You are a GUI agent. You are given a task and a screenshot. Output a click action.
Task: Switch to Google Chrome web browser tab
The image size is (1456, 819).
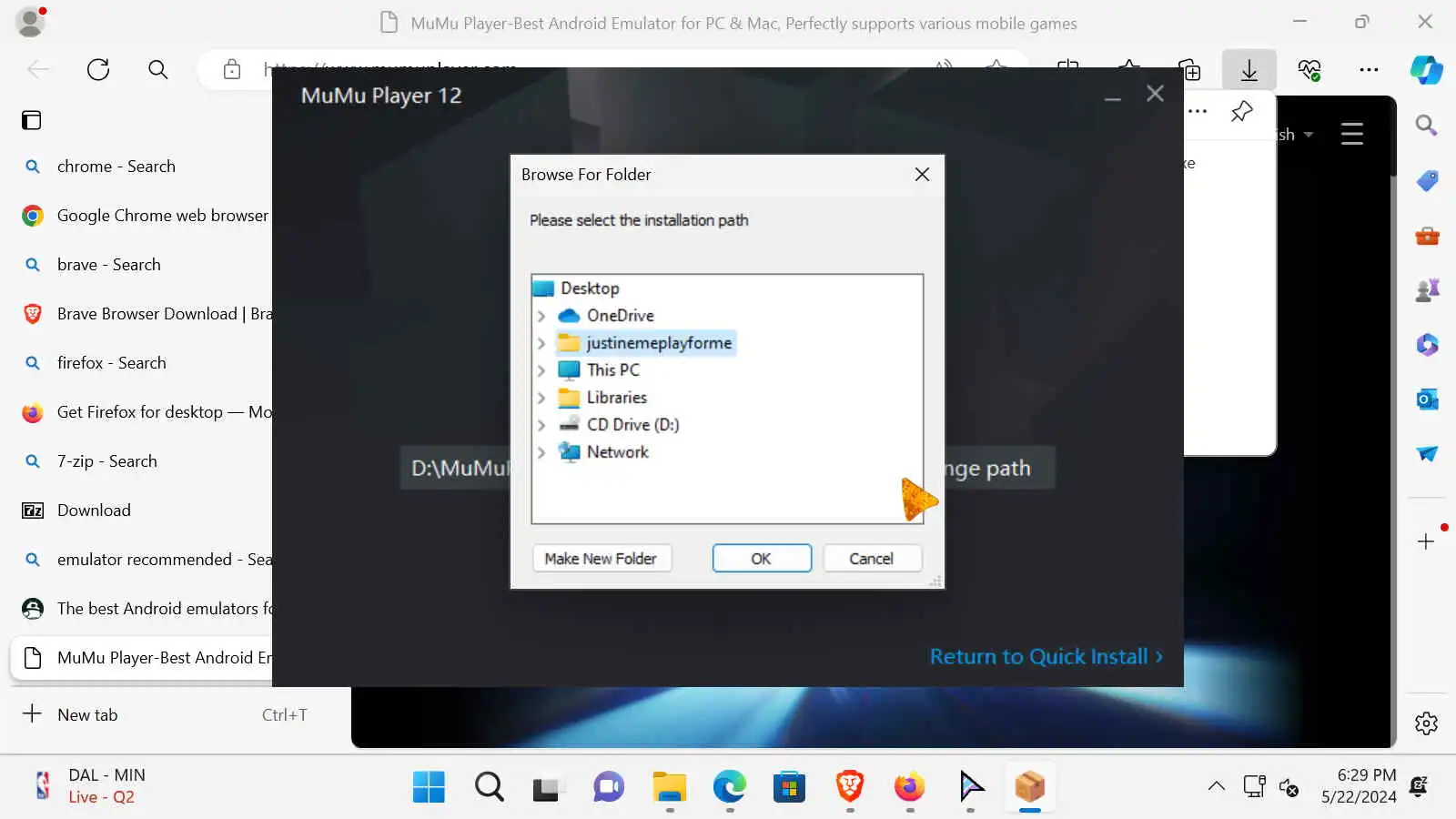[x=141, y=216]
